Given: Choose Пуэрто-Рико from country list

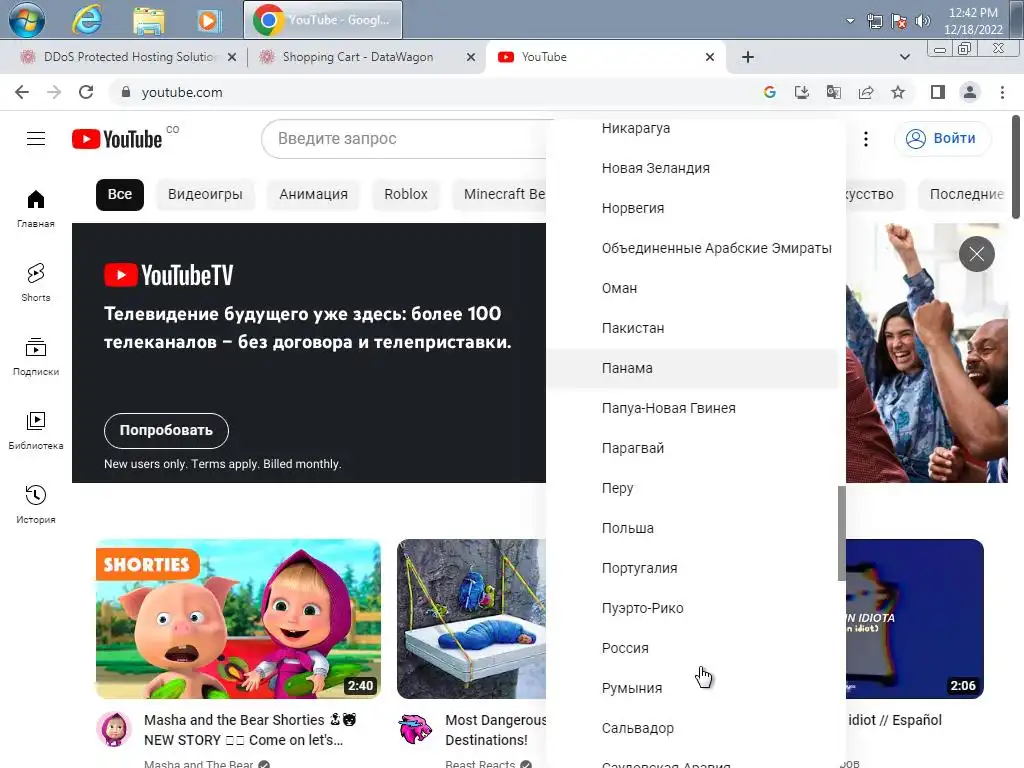Looking at the screenshot, I should pos(692,608).
